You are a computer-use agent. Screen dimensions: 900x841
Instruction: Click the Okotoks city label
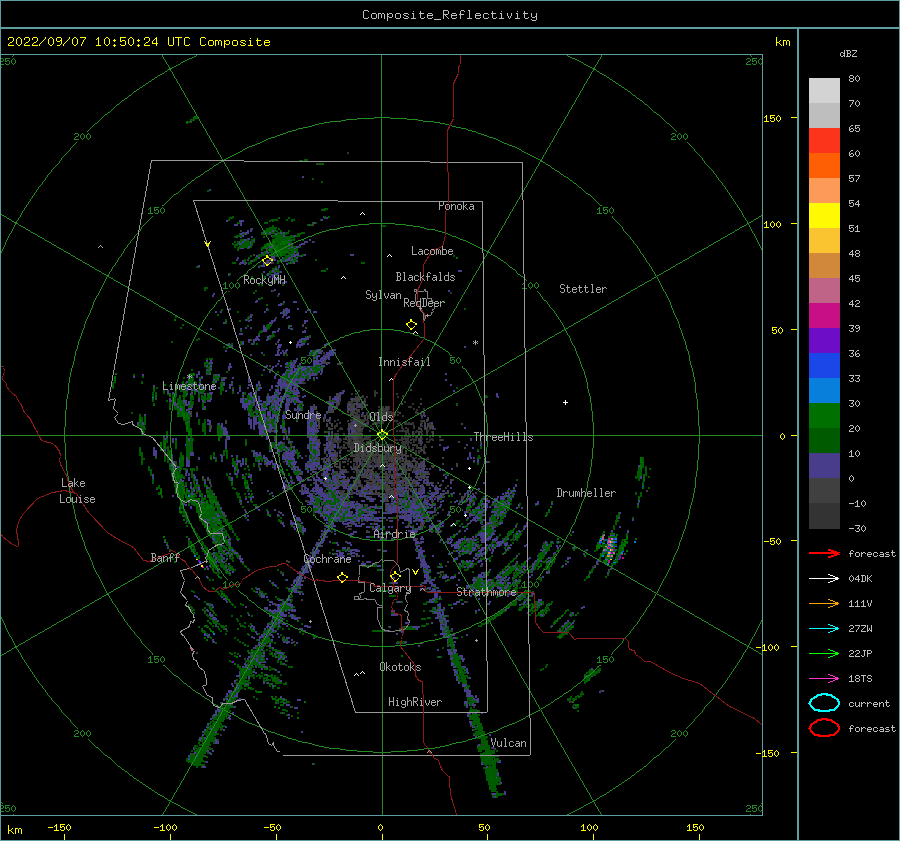(400, 667)
